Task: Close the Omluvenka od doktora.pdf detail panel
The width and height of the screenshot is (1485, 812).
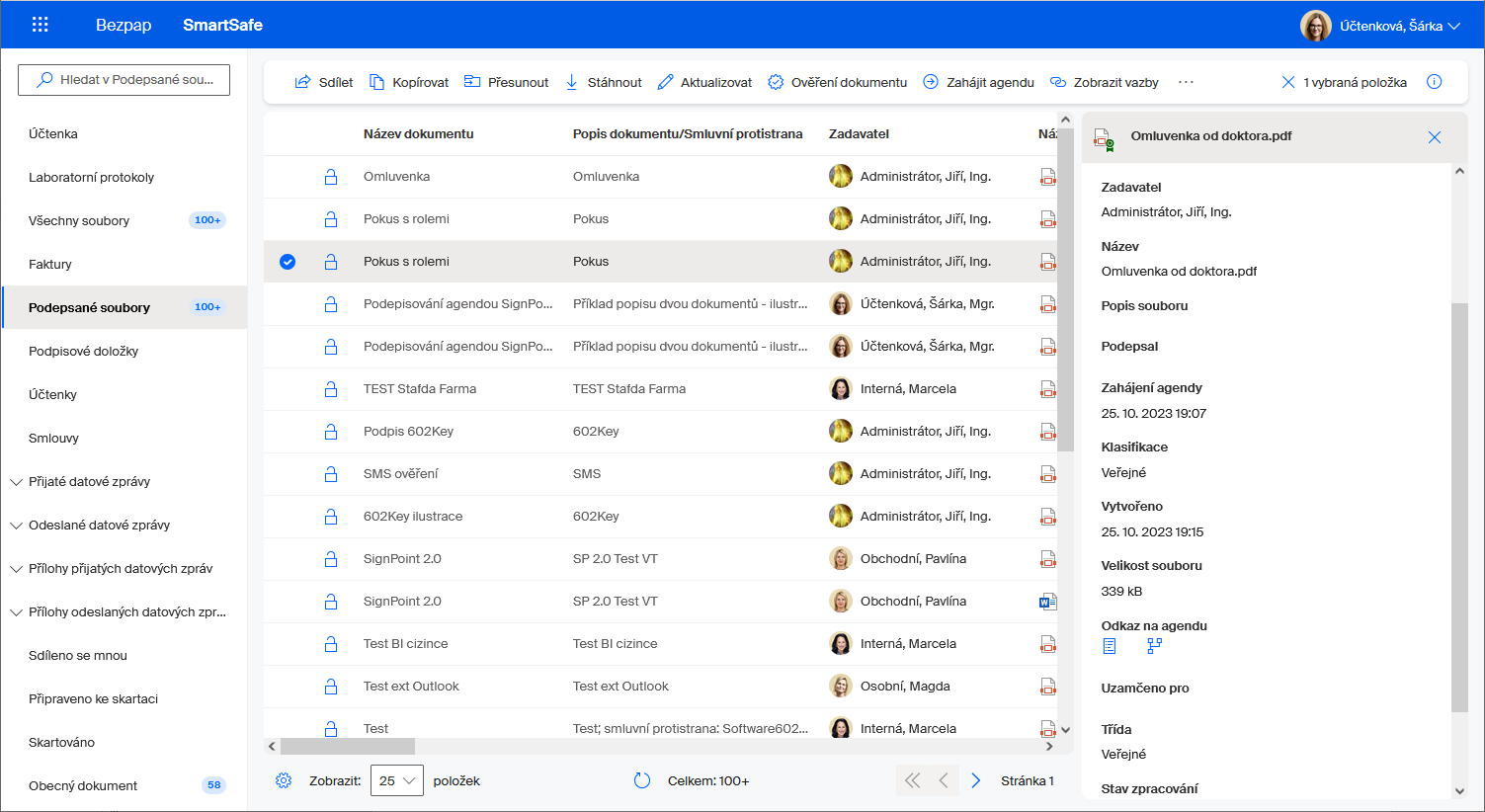Action: coord(1435,137)
